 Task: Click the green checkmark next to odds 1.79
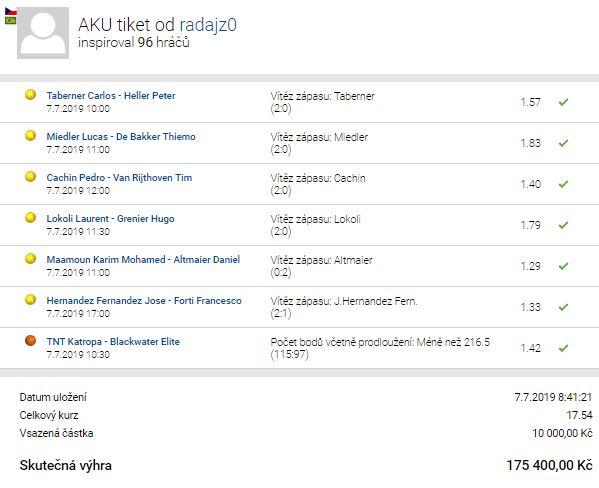point(563,225)
